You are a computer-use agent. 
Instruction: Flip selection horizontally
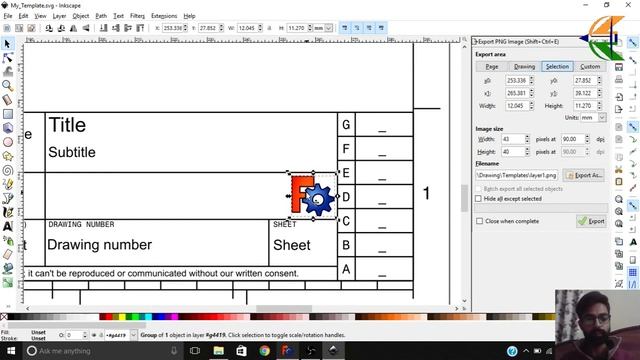coord(73,28)
